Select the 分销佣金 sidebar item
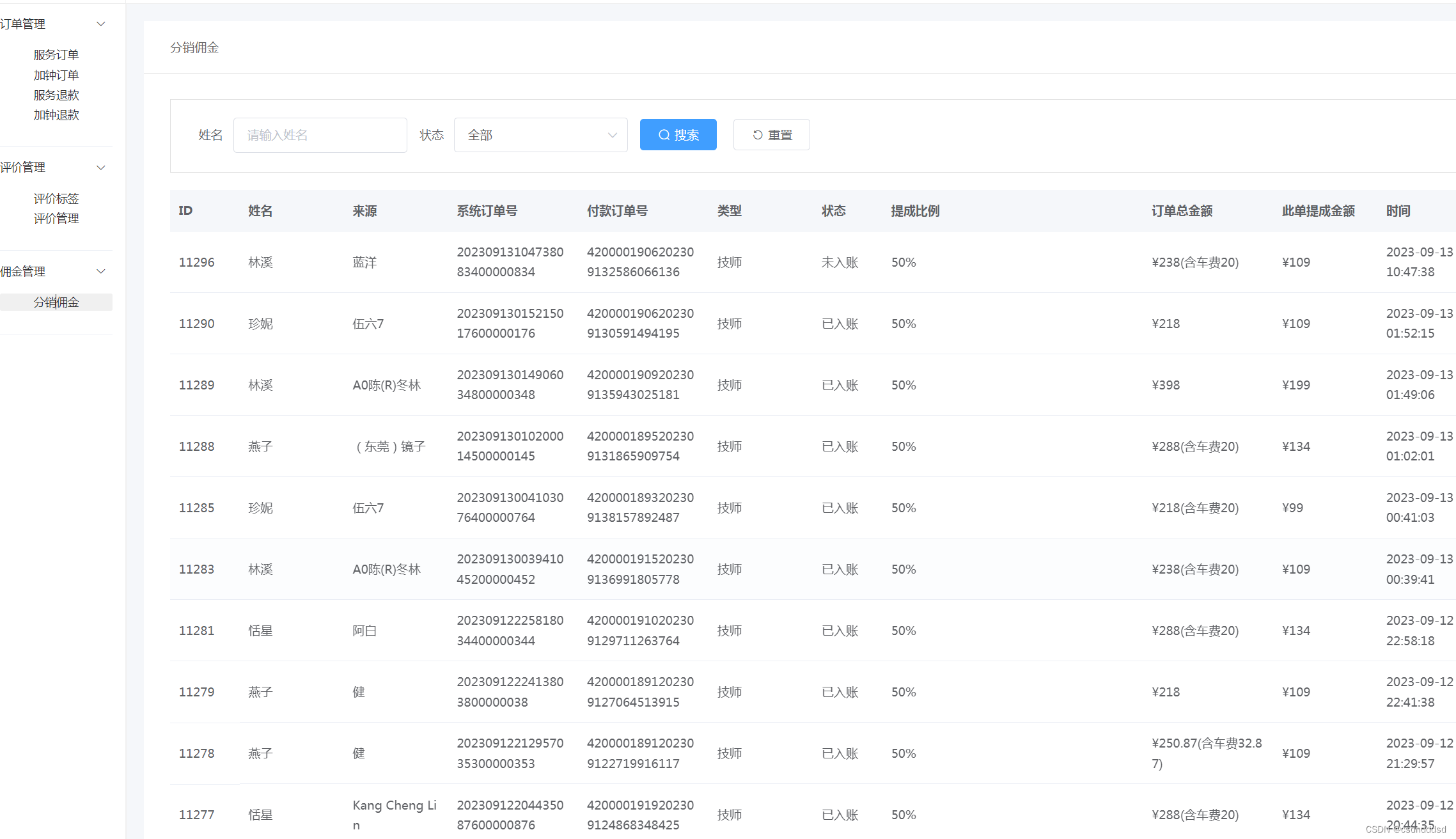1456x839 pixels. pos(56,302)
